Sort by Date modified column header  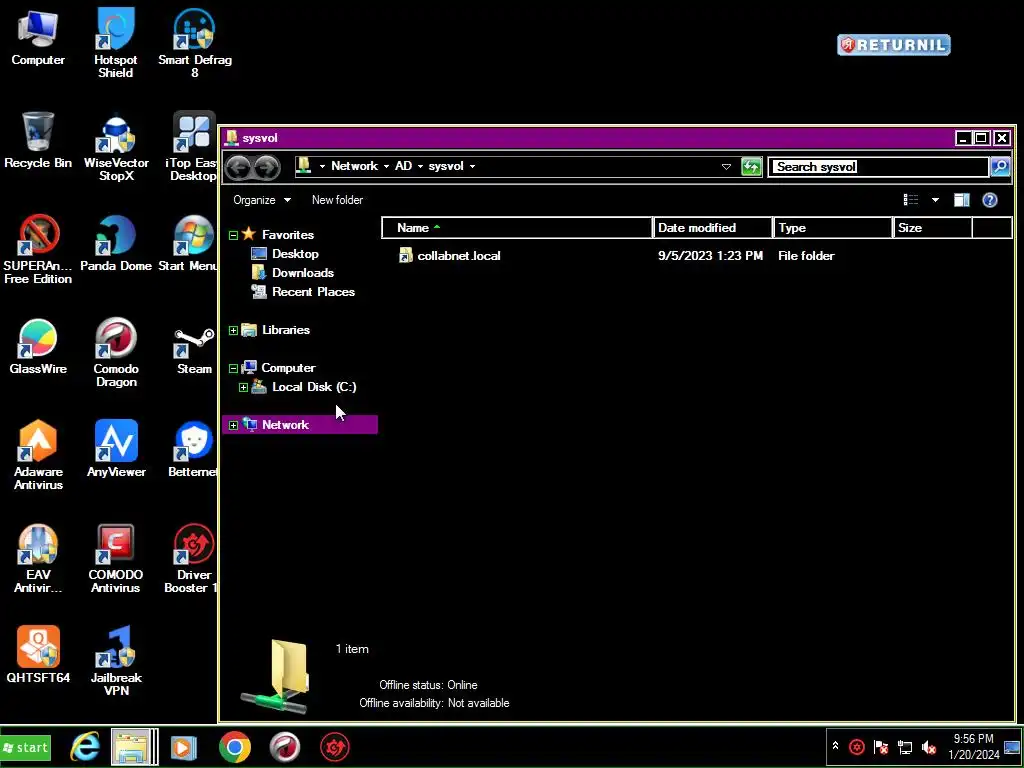712,227
